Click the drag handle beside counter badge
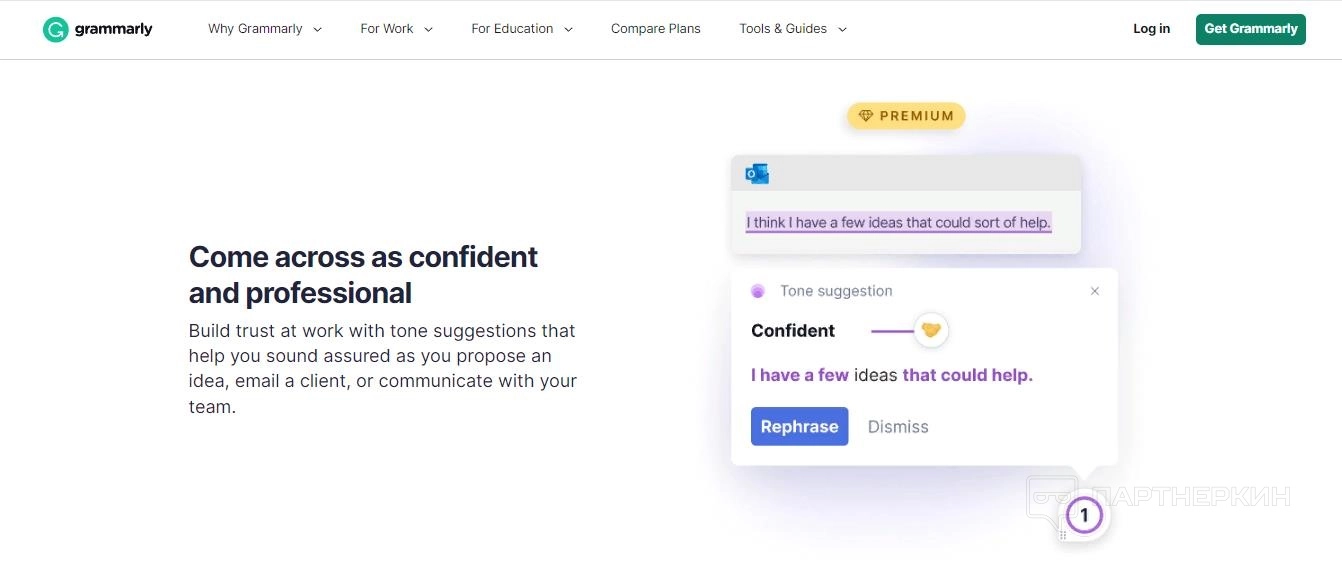The image size is (1342, 584). click(x=1063, y=535)
